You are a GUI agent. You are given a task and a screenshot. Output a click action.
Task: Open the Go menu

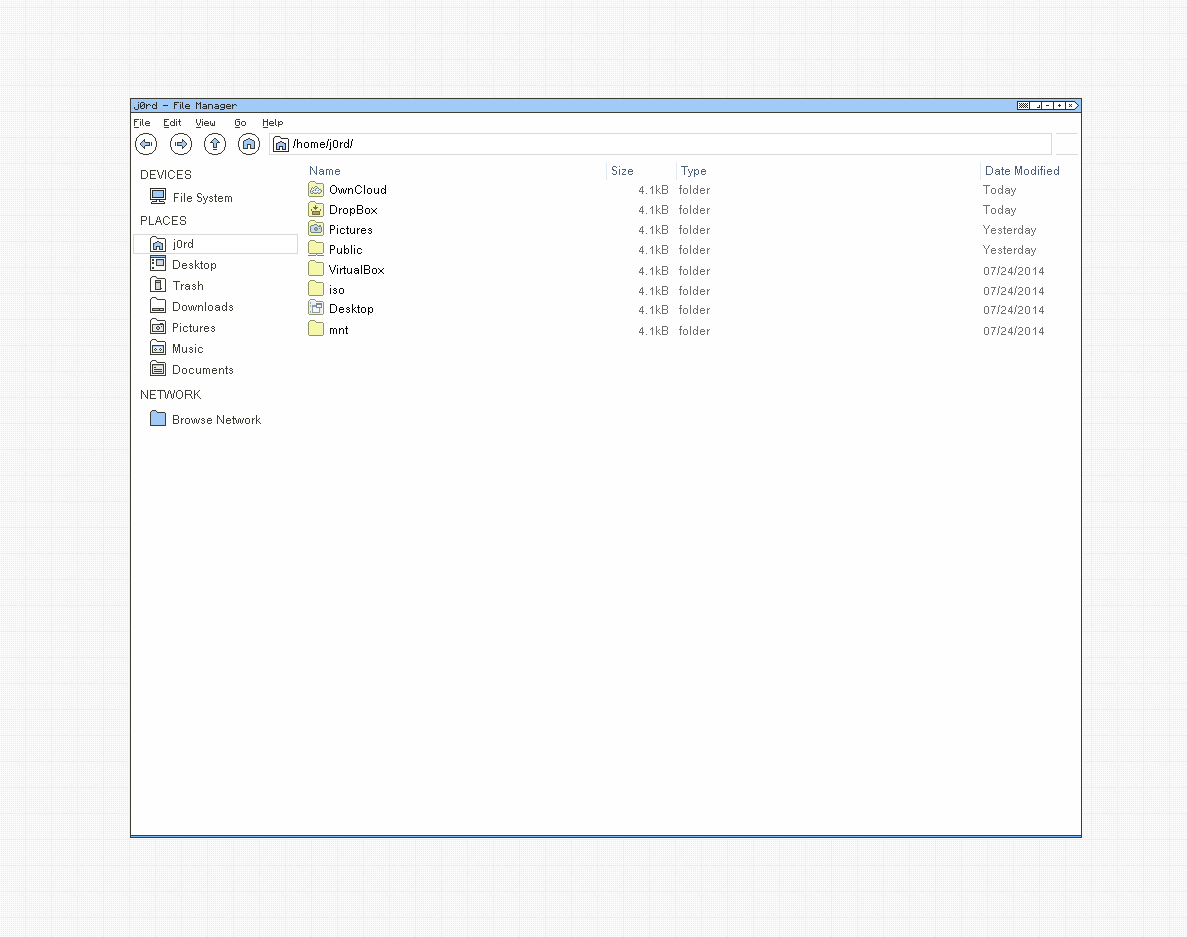pyautogui.click(x=240, y=123)
